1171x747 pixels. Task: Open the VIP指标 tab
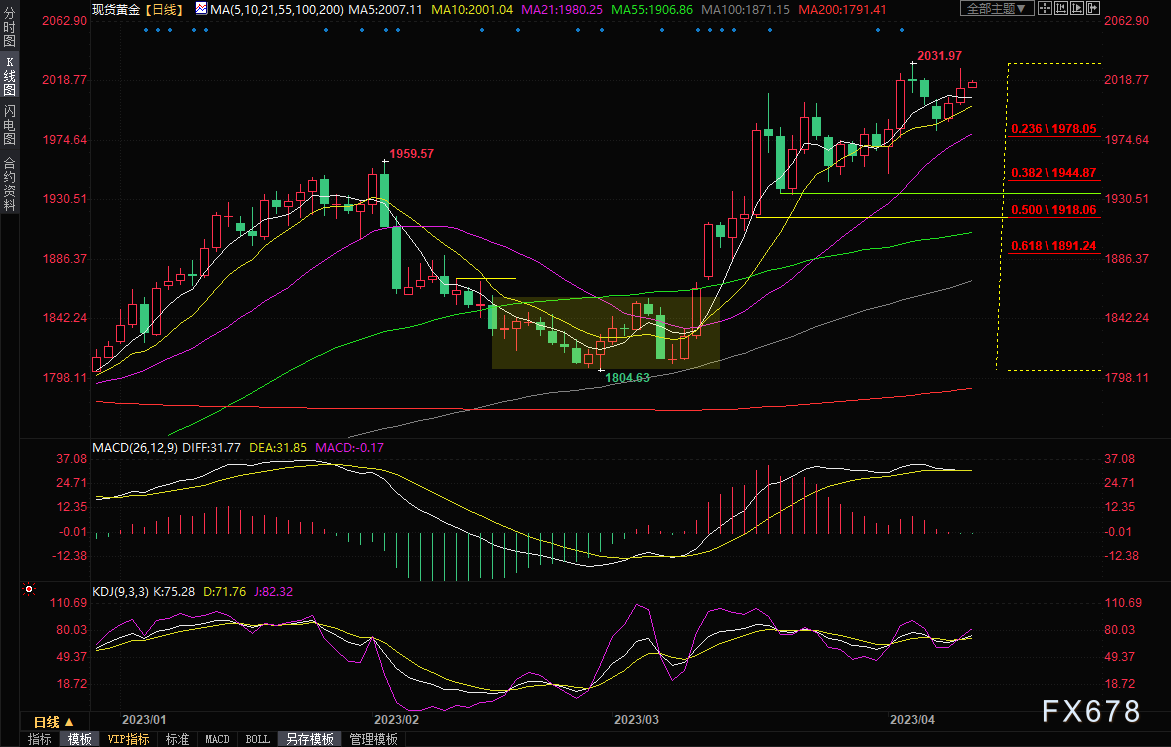click(x=128, y=739)
